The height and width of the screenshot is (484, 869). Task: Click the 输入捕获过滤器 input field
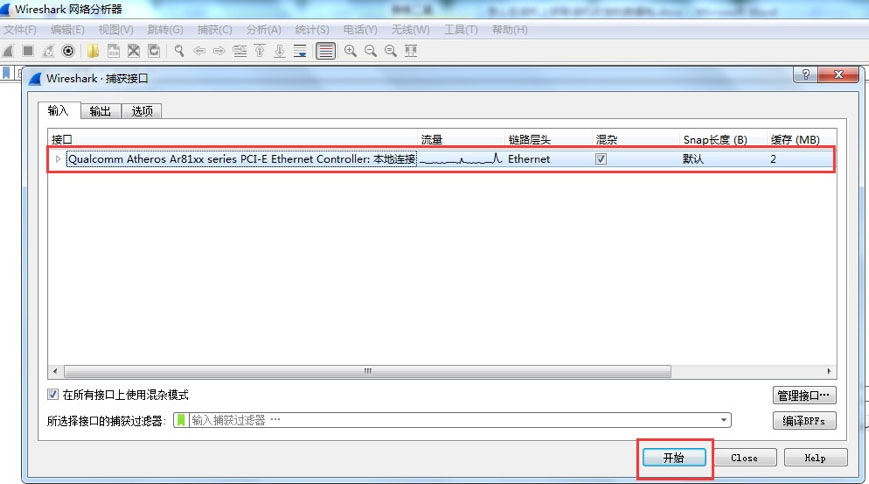coord(452,420)
